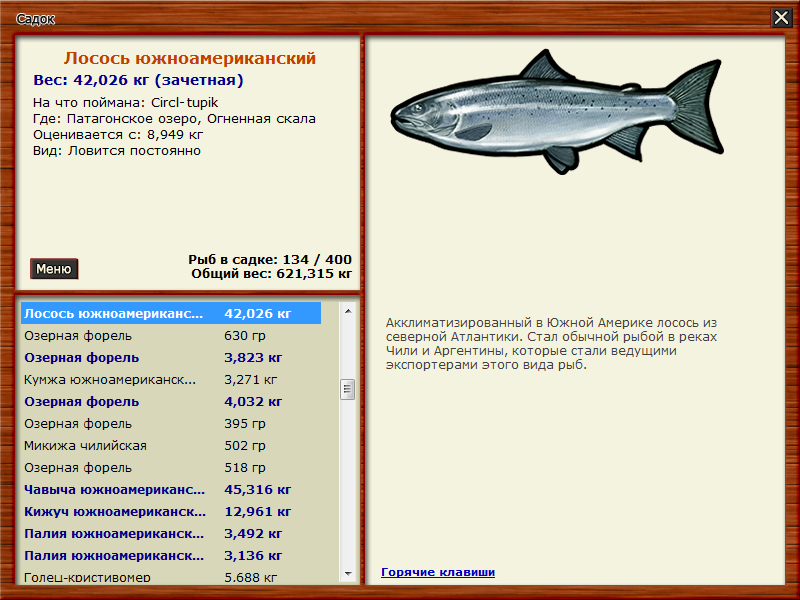800x600 pixels.
Task: Select the Озерная форель 518 гр row
Action: 171,467
